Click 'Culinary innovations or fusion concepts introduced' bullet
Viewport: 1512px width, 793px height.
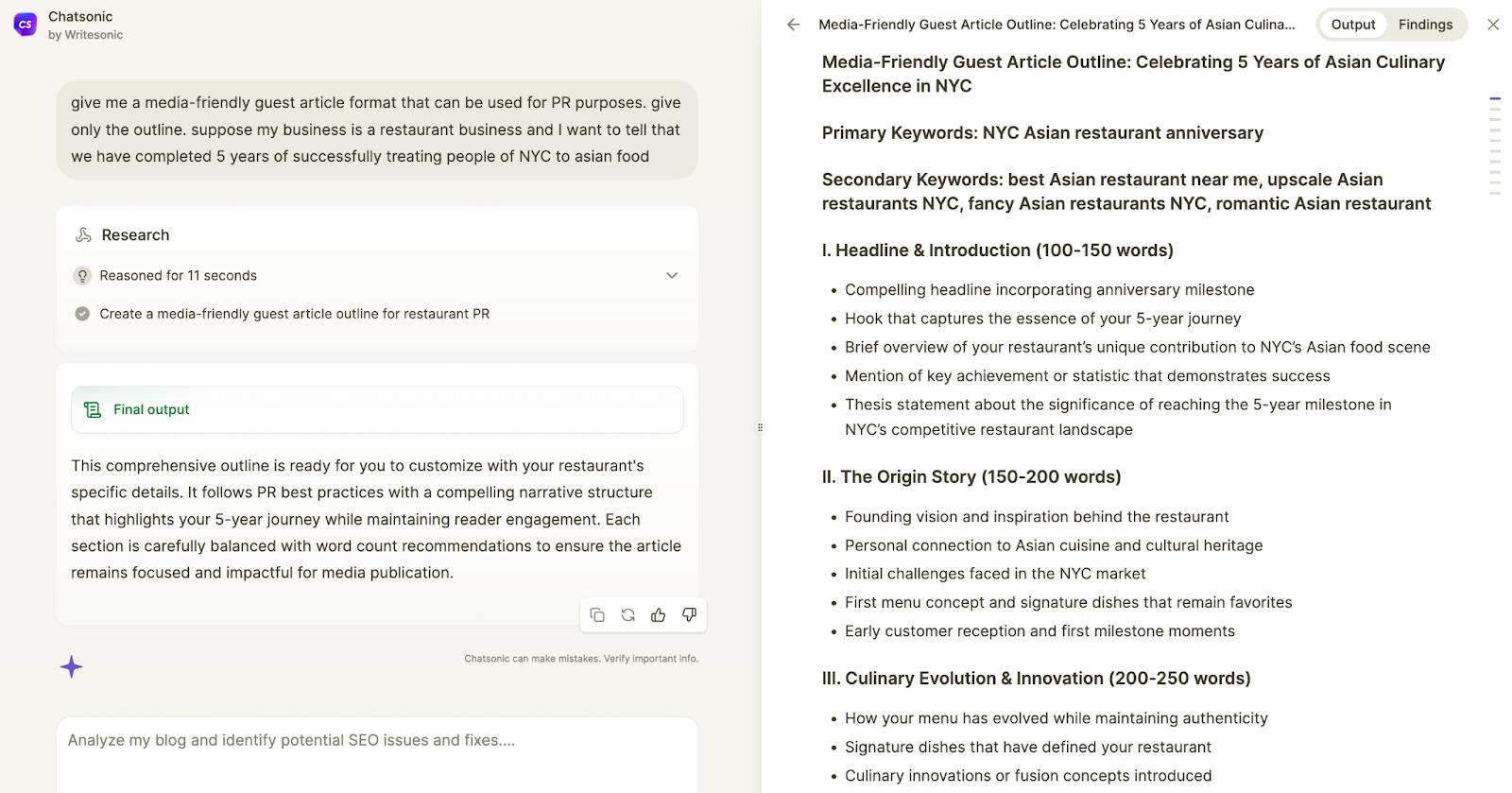(x=1028, y=776)
